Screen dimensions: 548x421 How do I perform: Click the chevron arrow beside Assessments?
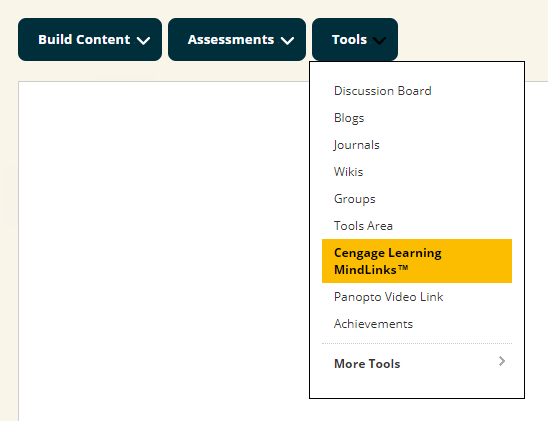click(x=287, y=41)
